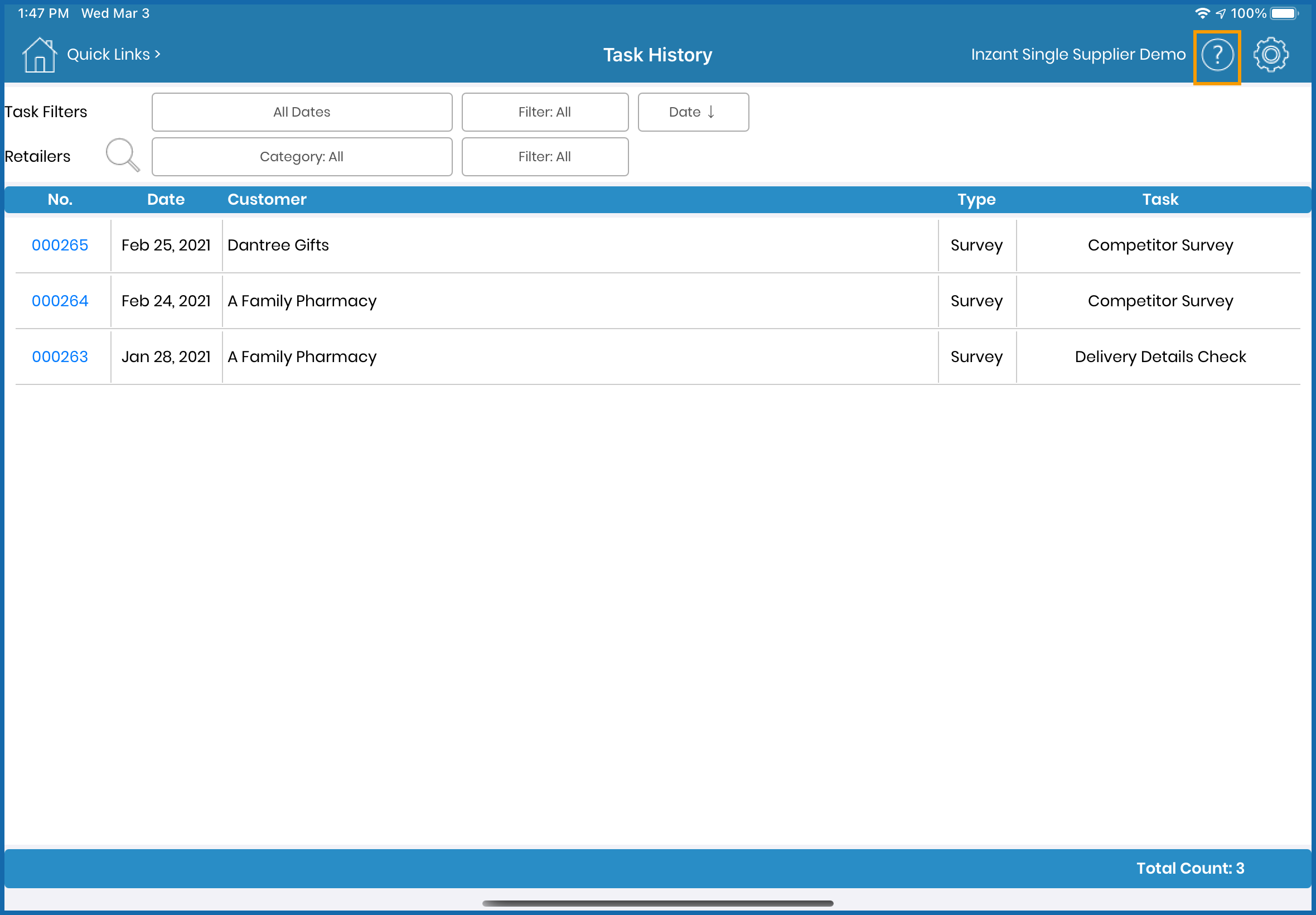The width and height of the screenshot is (1316, 915).
Task: Select the Delivery Details Check task cell
Action: pos(1160,357)
